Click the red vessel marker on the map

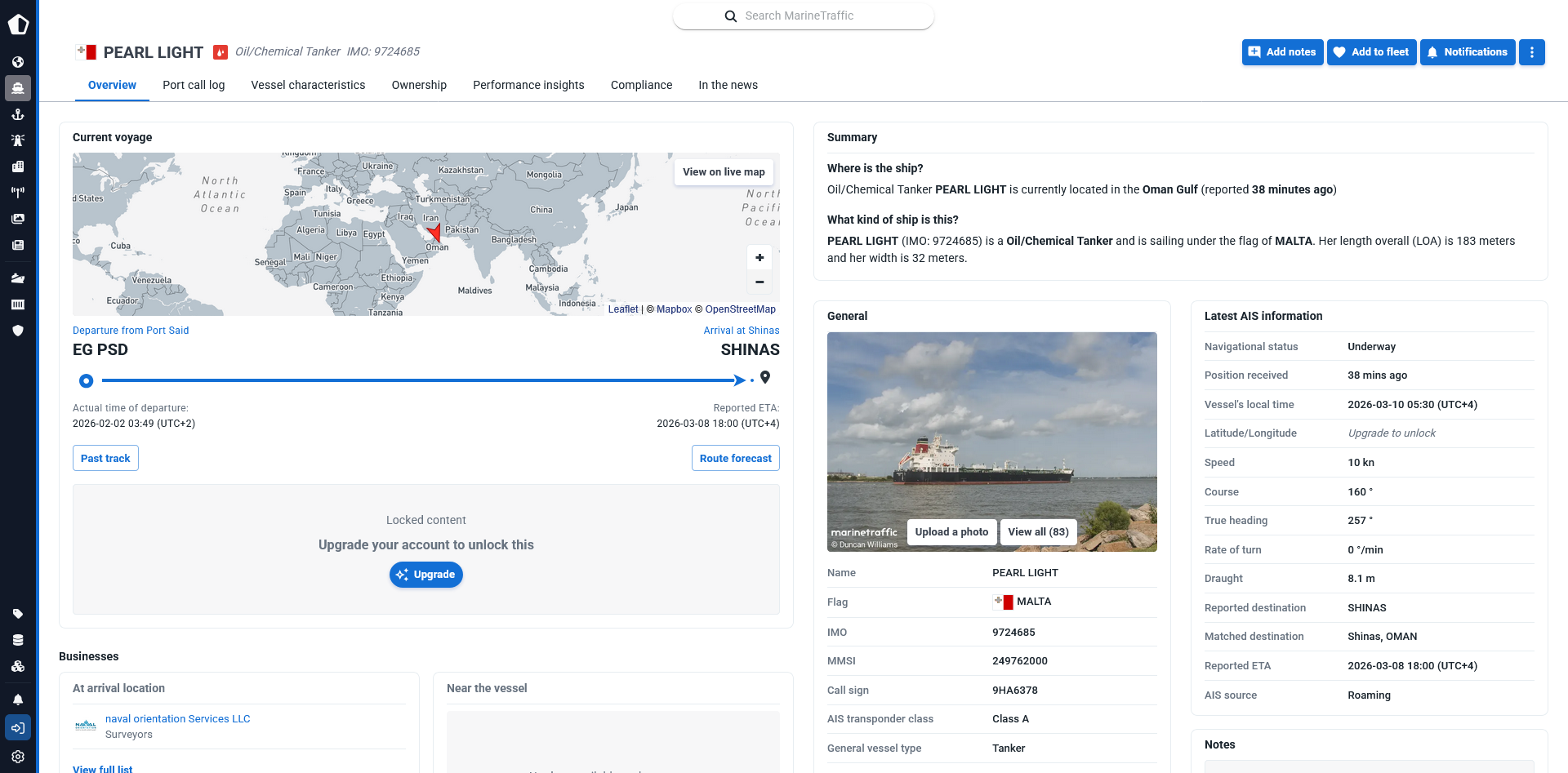[434, 233]
